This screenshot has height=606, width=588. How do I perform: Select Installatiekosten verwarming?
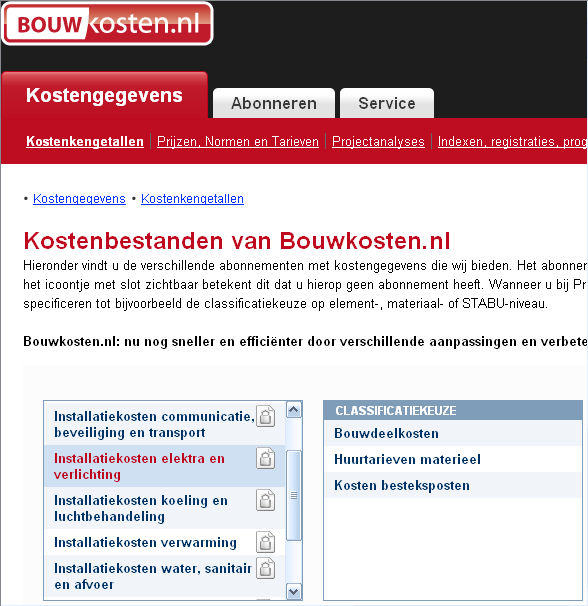click(165, 542)
